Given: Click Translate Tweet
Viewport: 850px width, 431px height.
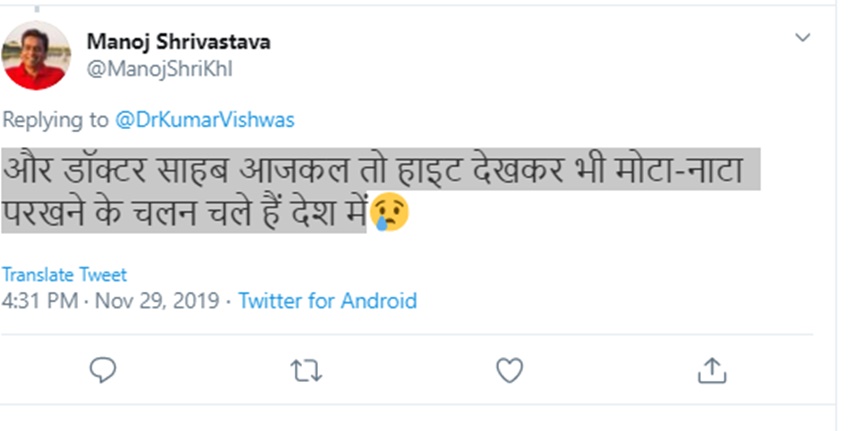Looking at the screenshot, I should [64, 274].
